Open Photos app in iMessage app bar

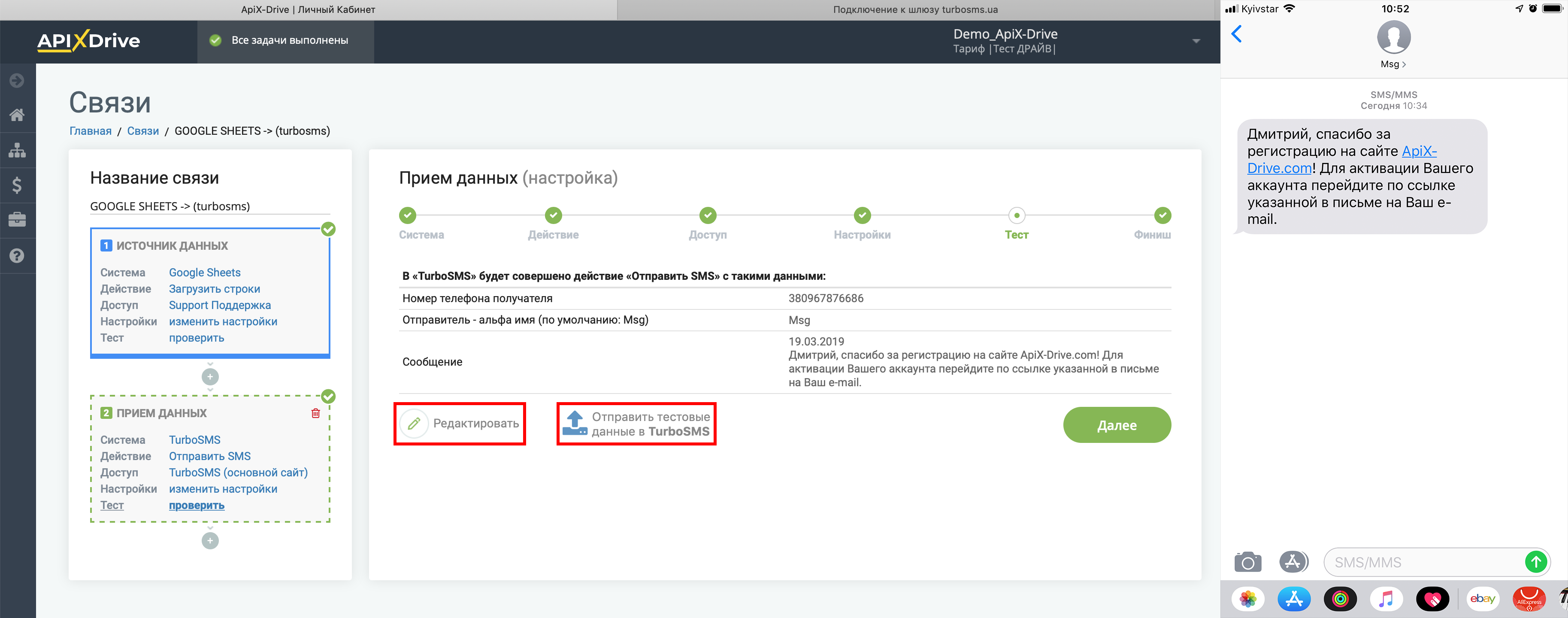1248,599
